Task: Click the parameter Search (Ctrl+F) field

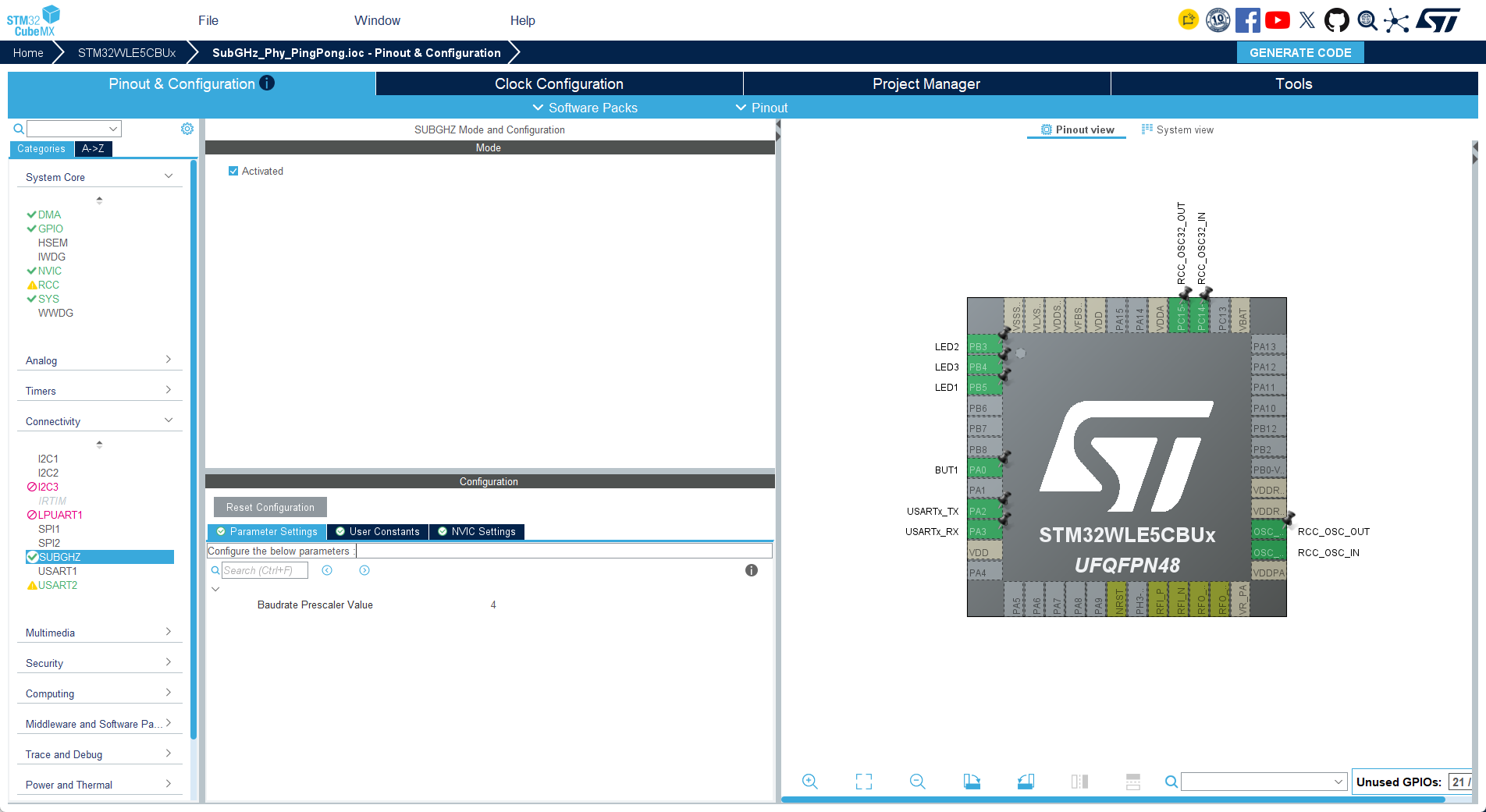Action: [265, 570]
